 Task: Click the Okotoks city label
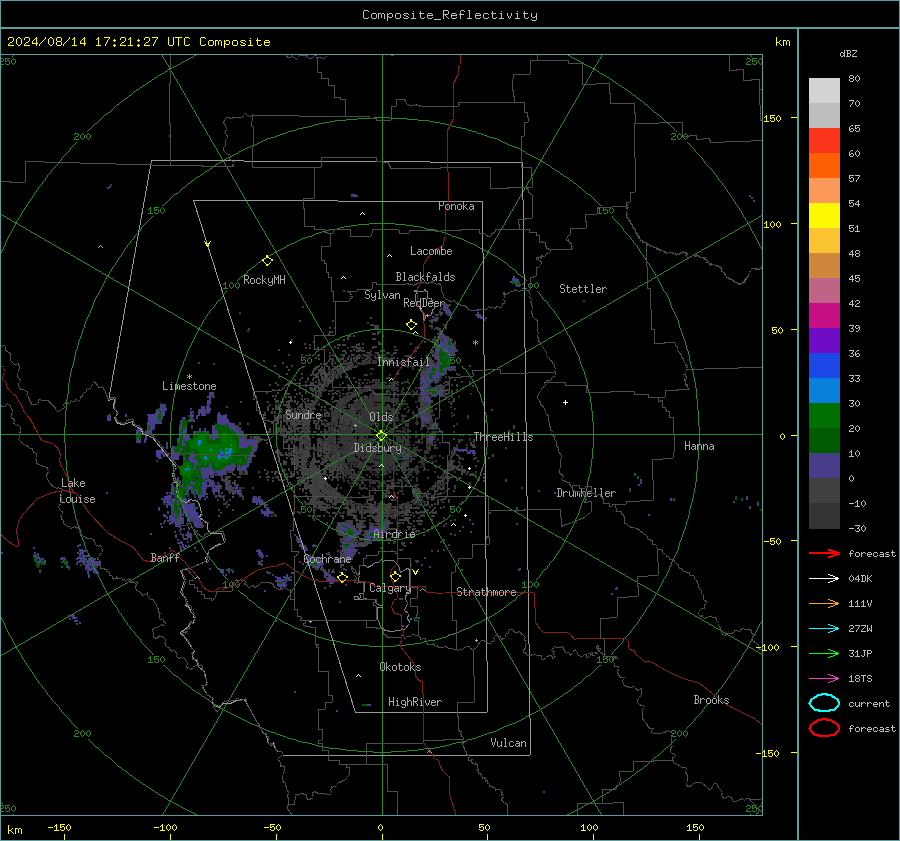pos(400,667)
